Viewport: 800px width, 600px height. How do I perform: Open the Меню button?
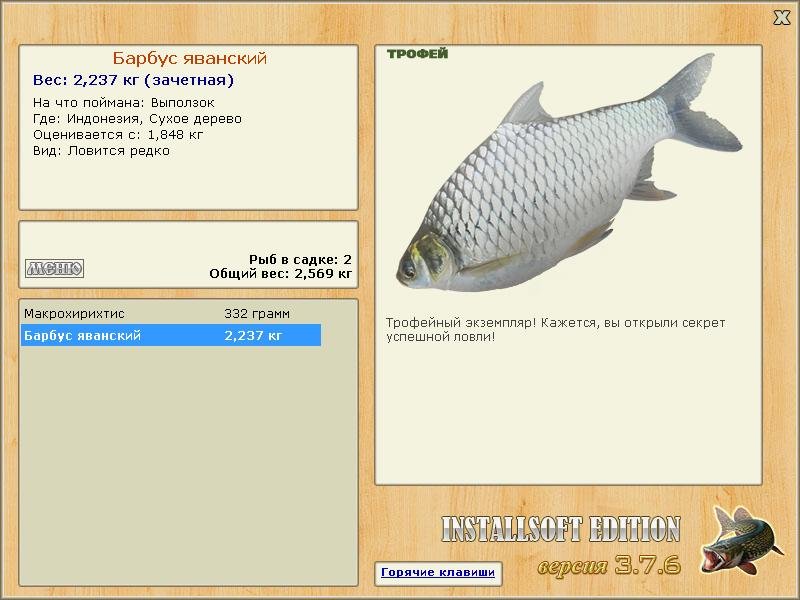55,268
